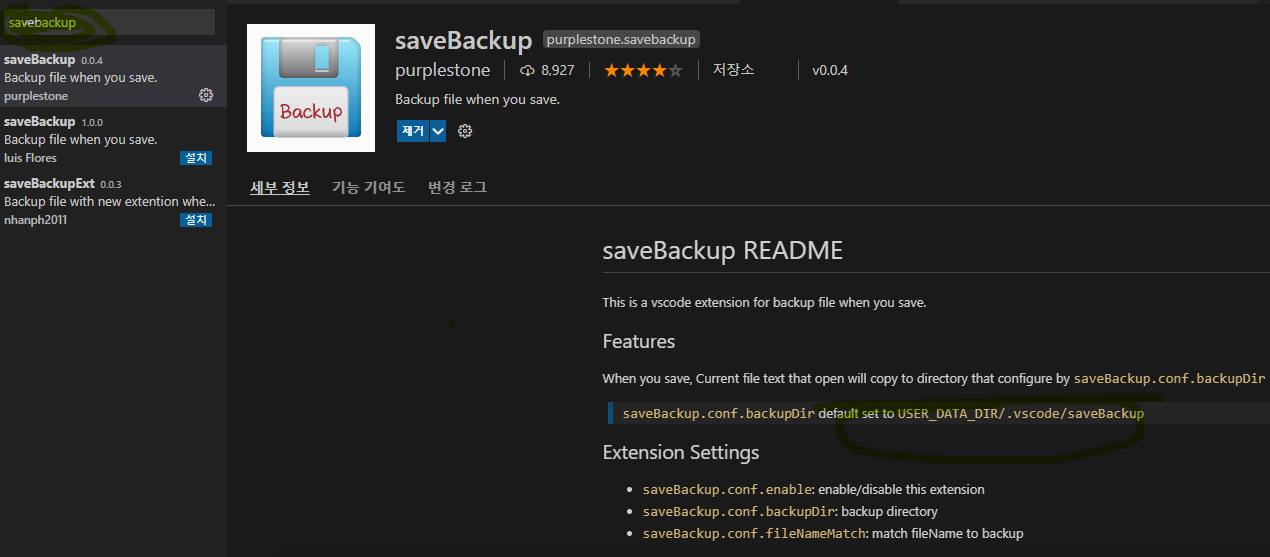The image size is (1270, 557).
Task: Install saveBackup by luis Flores
Action: [196, 158]
